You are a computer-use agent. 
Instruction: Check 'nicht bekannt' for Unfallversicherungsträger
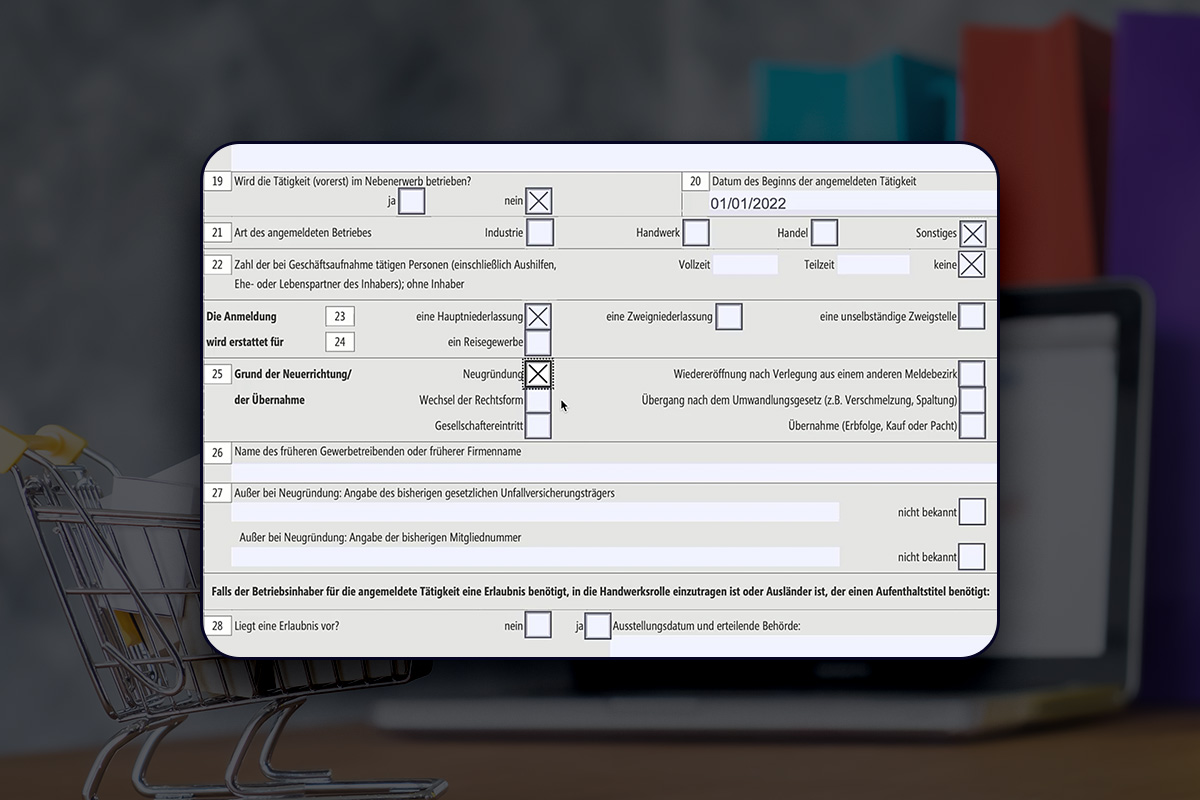tap(971, 512)
